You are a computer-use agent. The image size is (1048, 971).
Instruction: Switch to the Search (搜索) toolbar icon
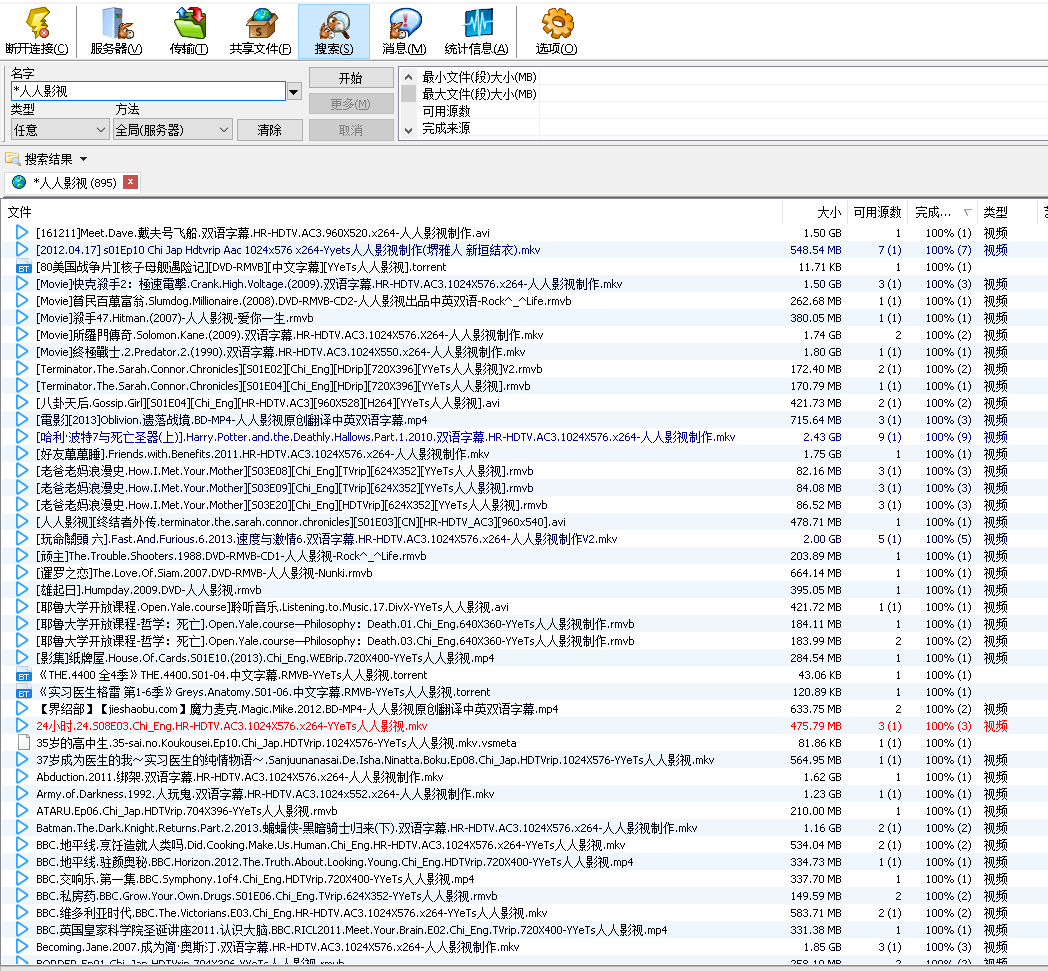(x=333, y=30)
